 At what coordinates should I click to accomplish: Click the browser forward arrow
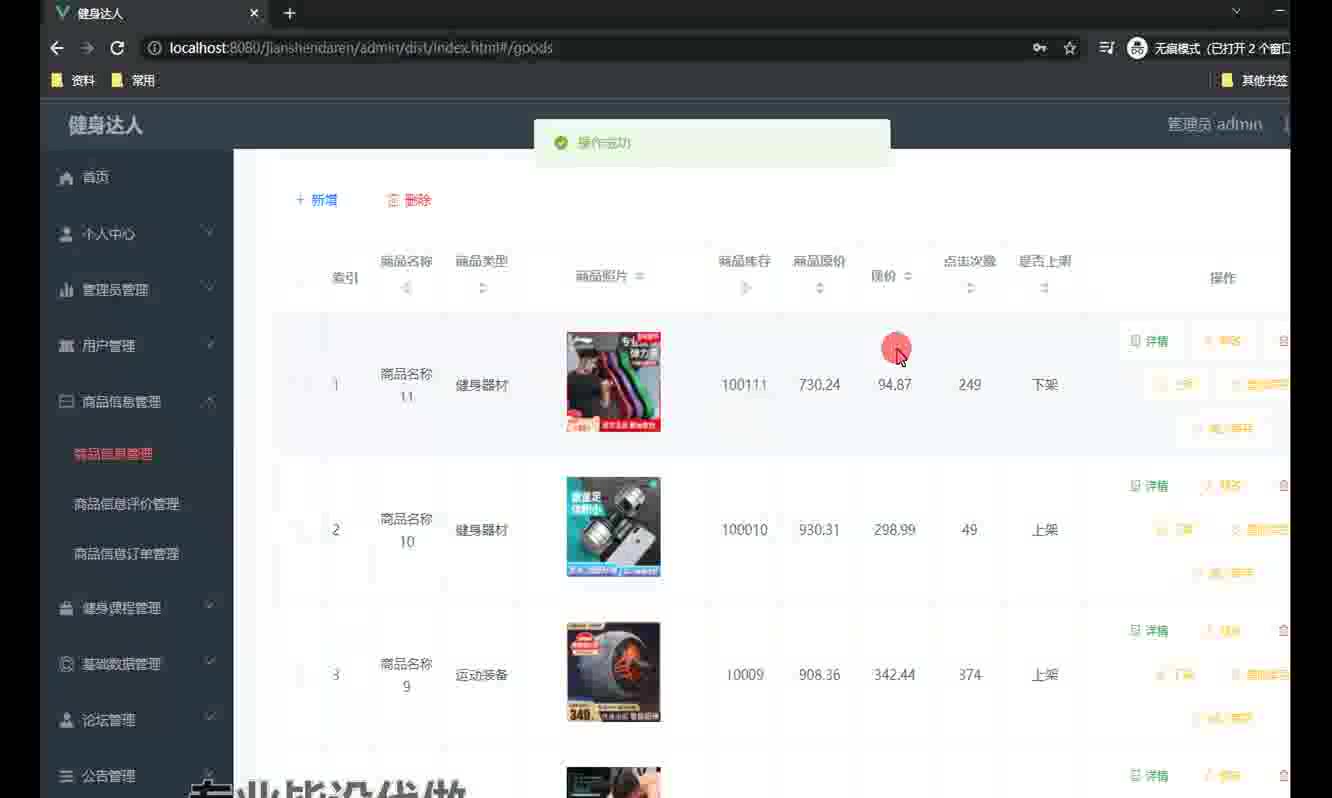[87, 48]
